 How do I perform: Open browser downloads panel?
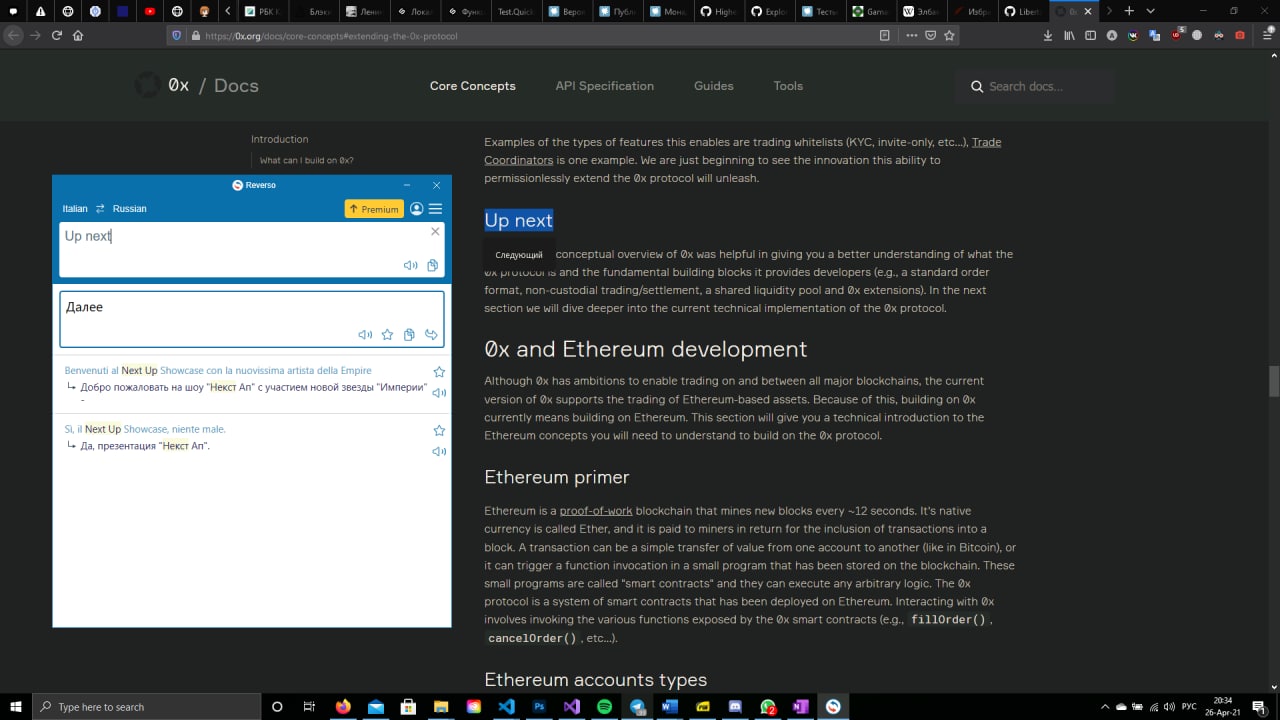point(1048,35)
